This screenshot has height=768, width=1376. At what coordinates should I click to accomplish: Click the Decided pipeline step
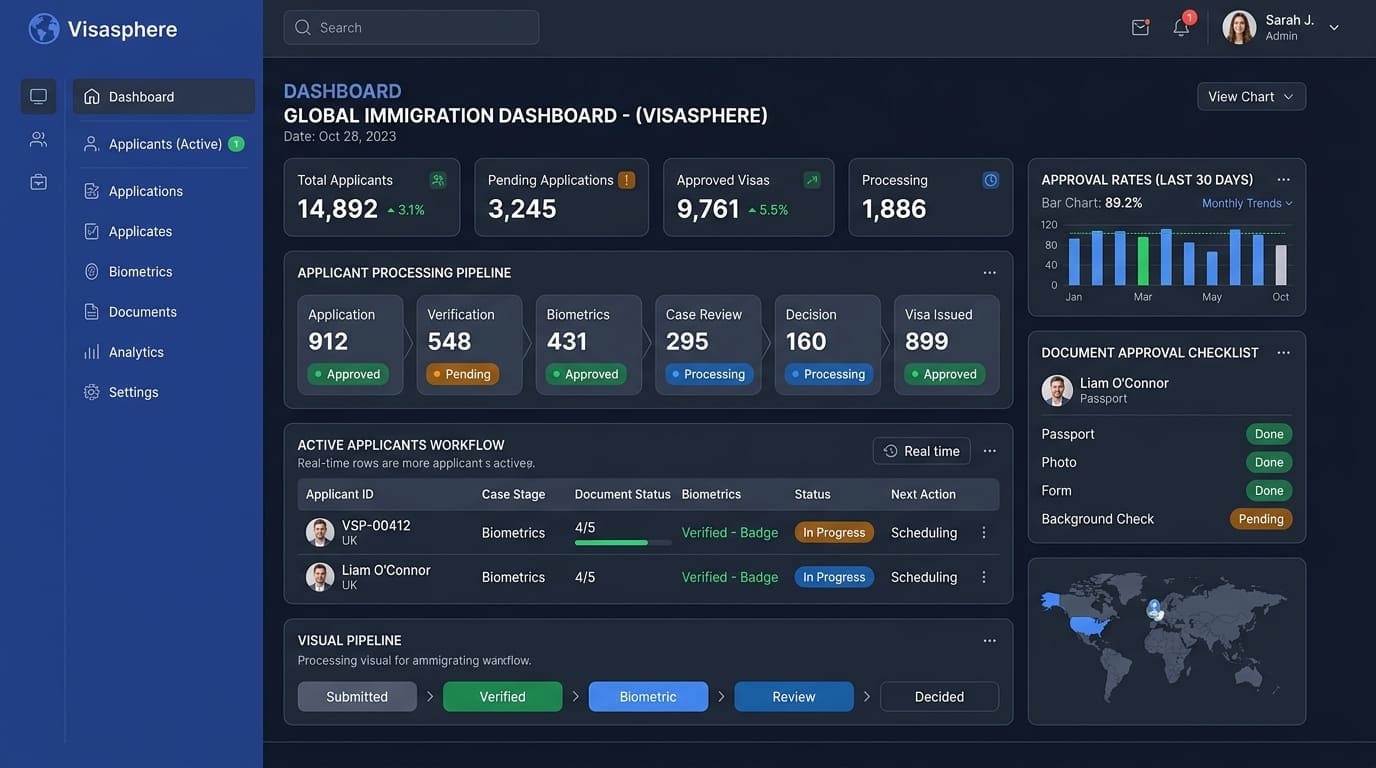939,697
